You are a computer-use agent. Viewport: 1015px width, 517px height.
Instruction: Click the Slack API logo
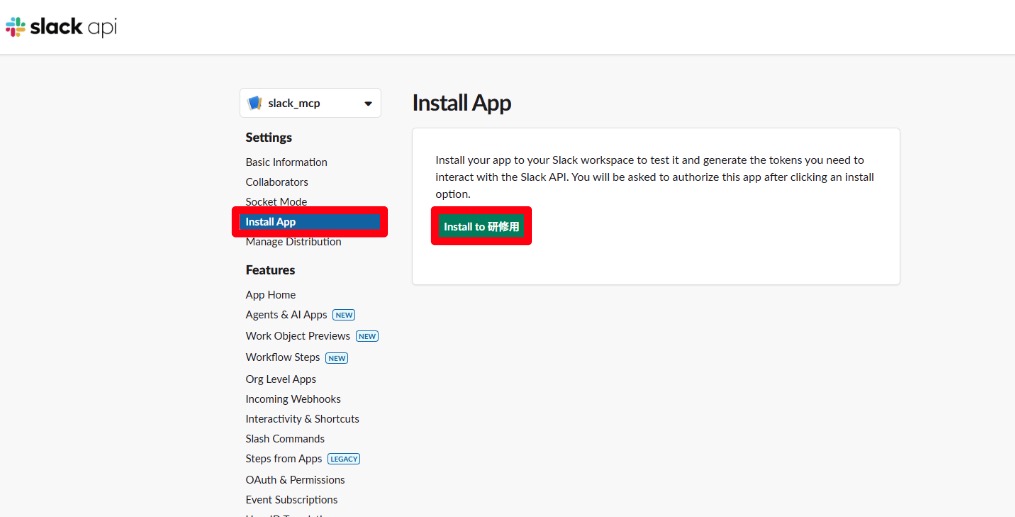click(x=61, y=27)
